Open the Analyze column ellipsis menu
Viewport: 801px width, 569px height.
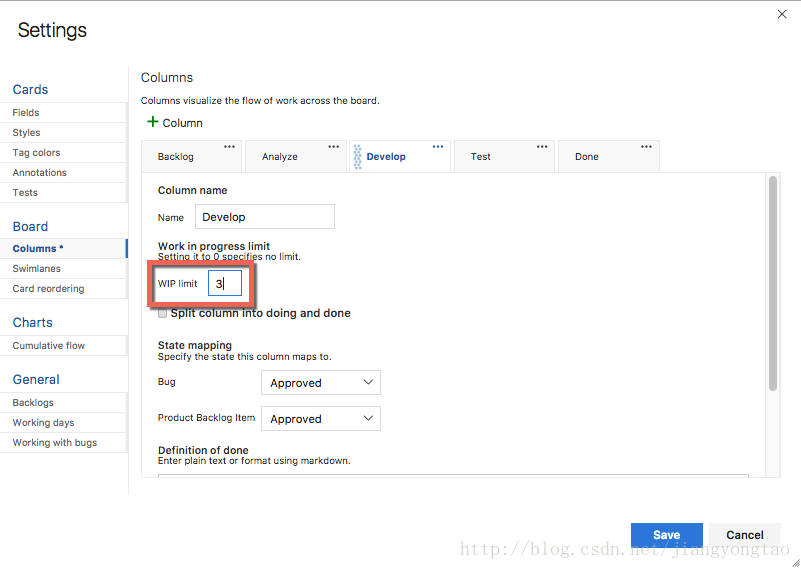point(334,147)
